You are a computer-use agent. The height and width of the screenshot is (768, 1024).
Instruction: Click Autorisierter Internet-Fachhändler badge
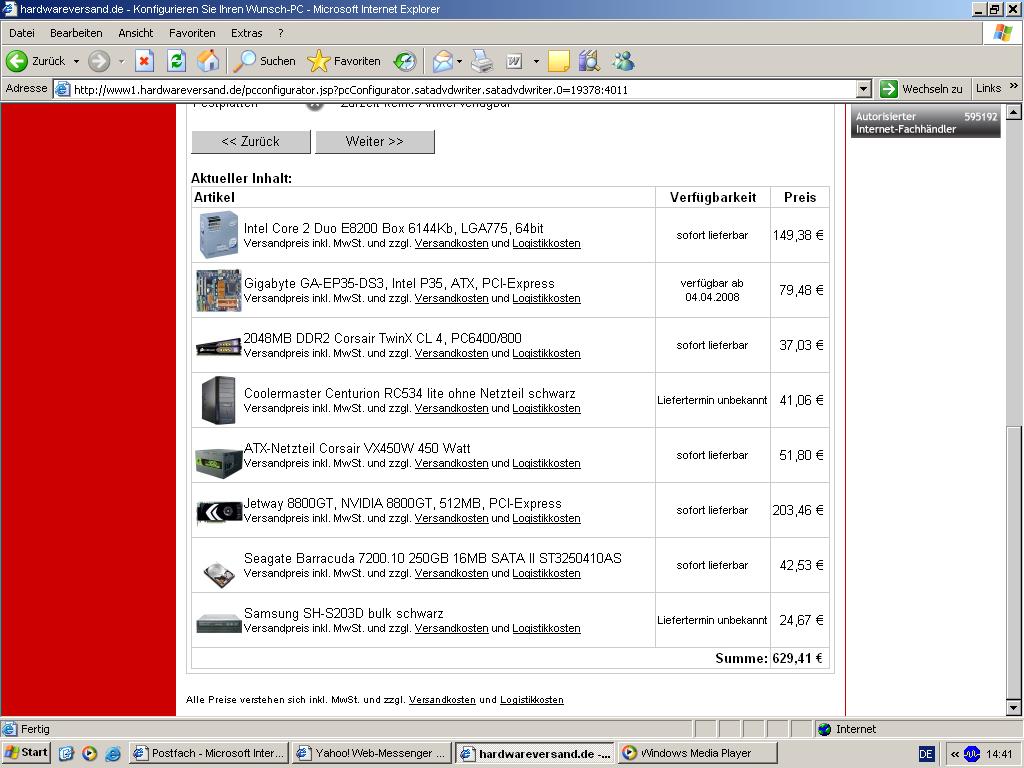pos(925,121)
